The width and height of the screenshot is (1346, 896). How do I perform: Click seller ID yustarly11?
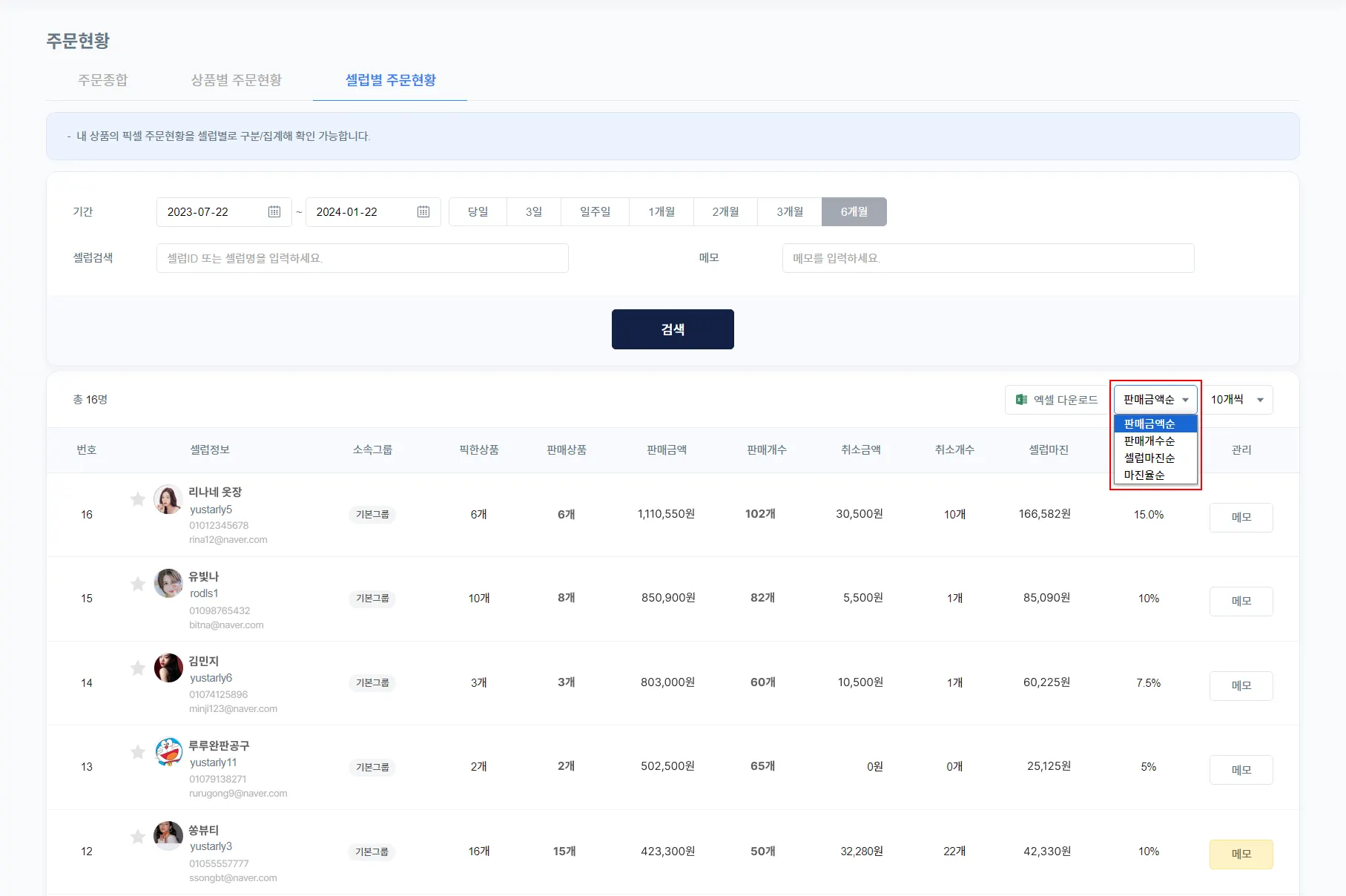pos(214,762)
